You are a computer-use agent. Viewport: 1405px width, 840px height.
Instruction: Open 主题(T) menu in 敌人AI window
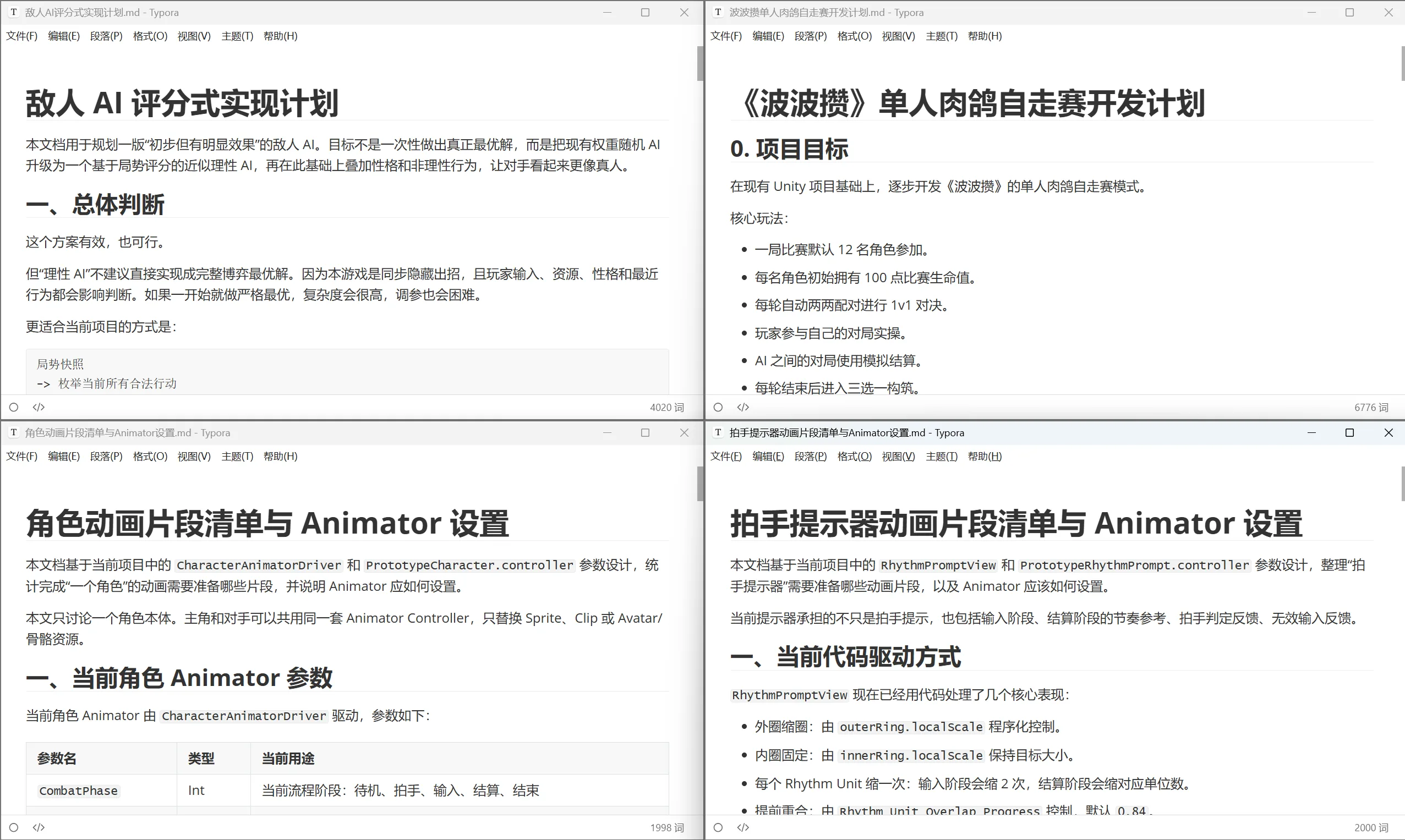[237, 36]
